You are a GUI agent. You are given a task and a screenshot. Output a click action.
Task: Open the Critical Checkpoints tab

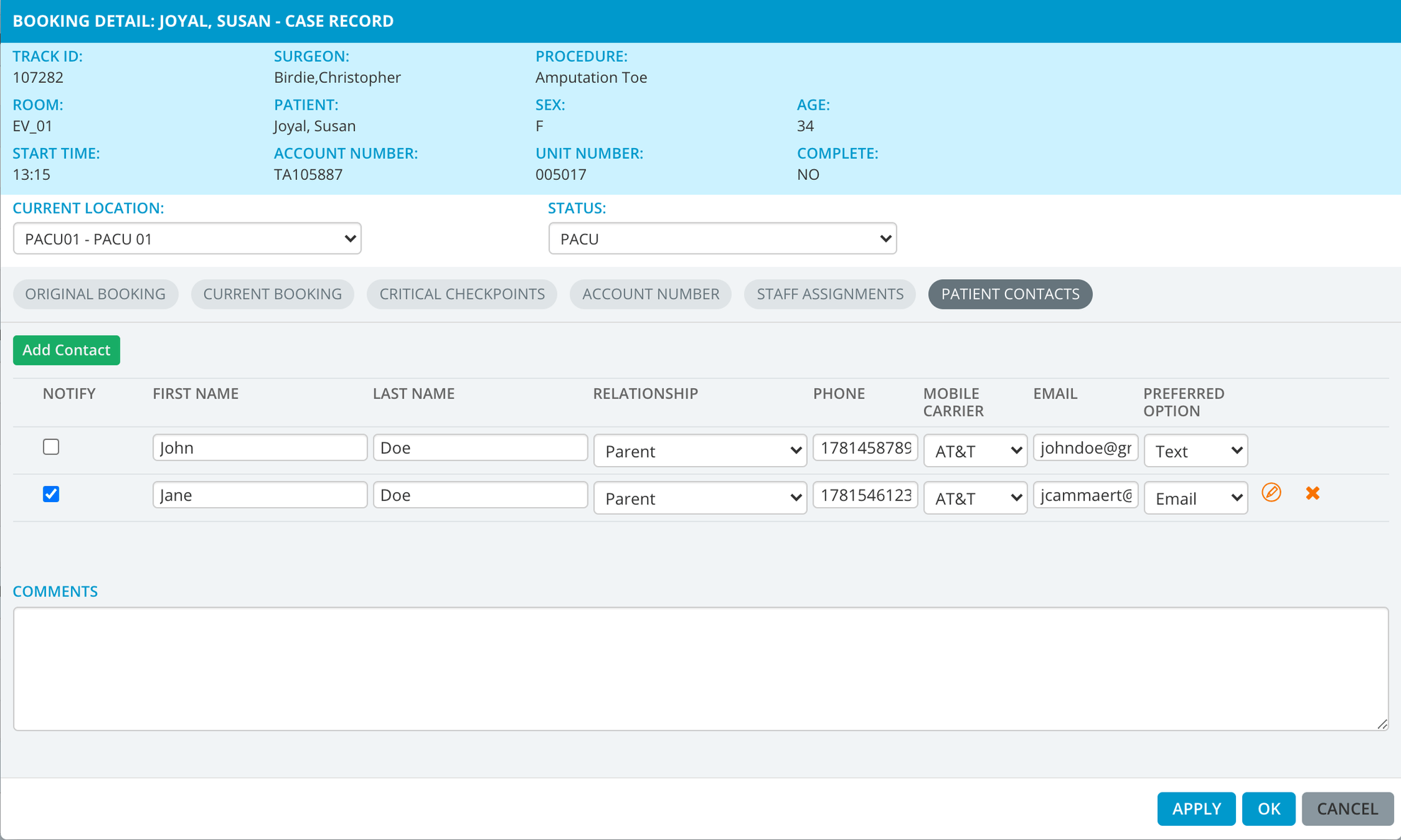[461, 294]
